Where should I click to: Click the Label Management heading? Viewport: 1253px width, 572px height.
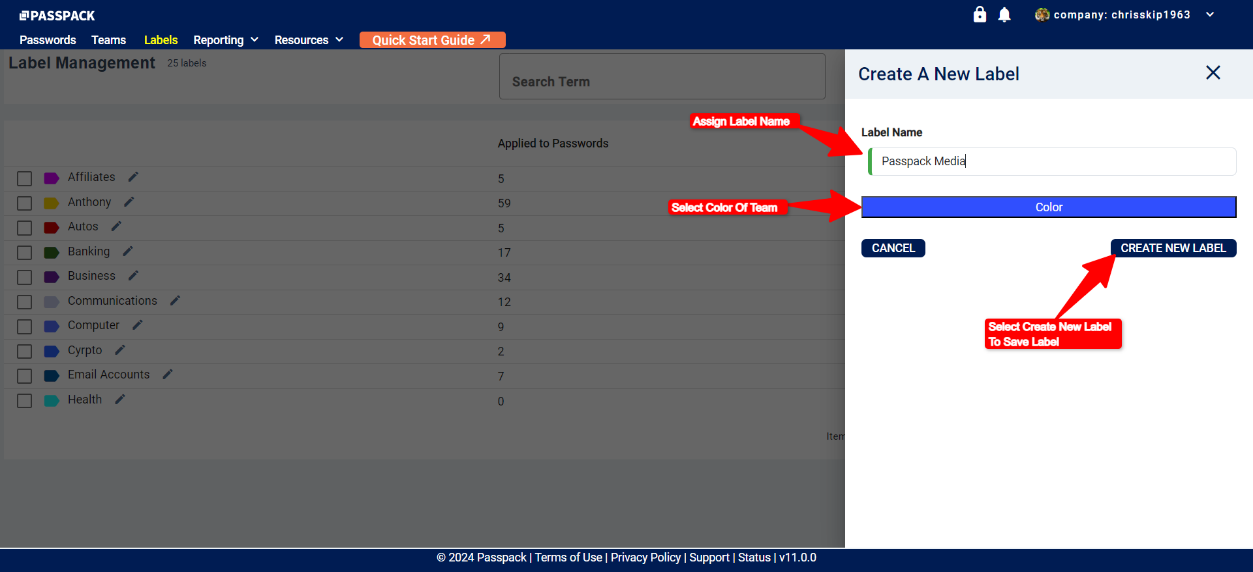click(82, 63)
